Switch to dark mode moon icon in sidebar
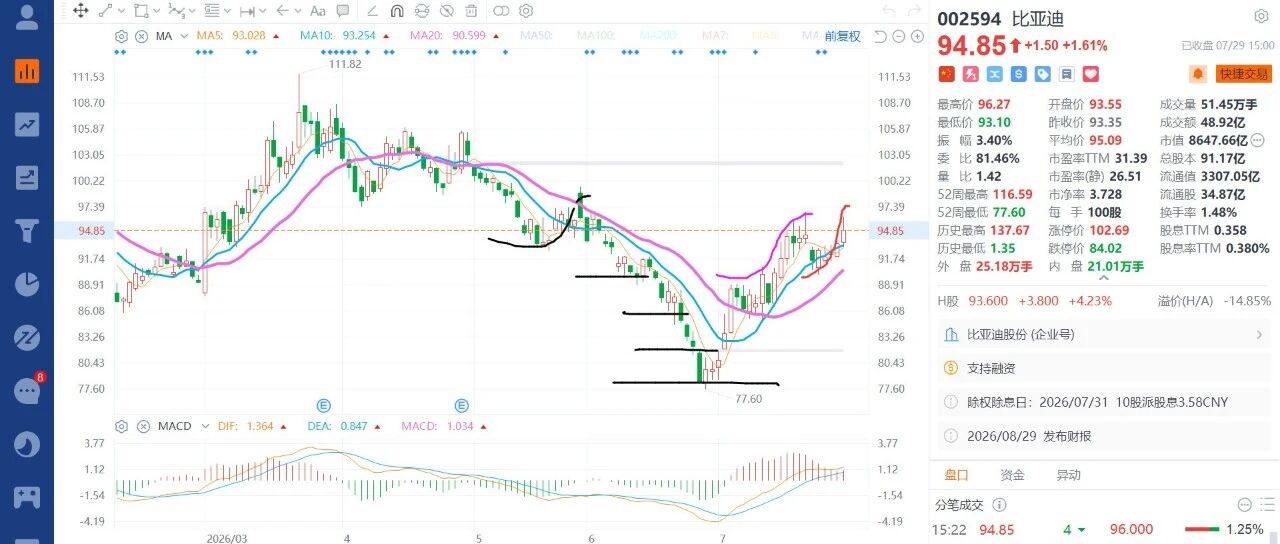The height and width of the screenshot is (544, 1280). click(27, 444)
